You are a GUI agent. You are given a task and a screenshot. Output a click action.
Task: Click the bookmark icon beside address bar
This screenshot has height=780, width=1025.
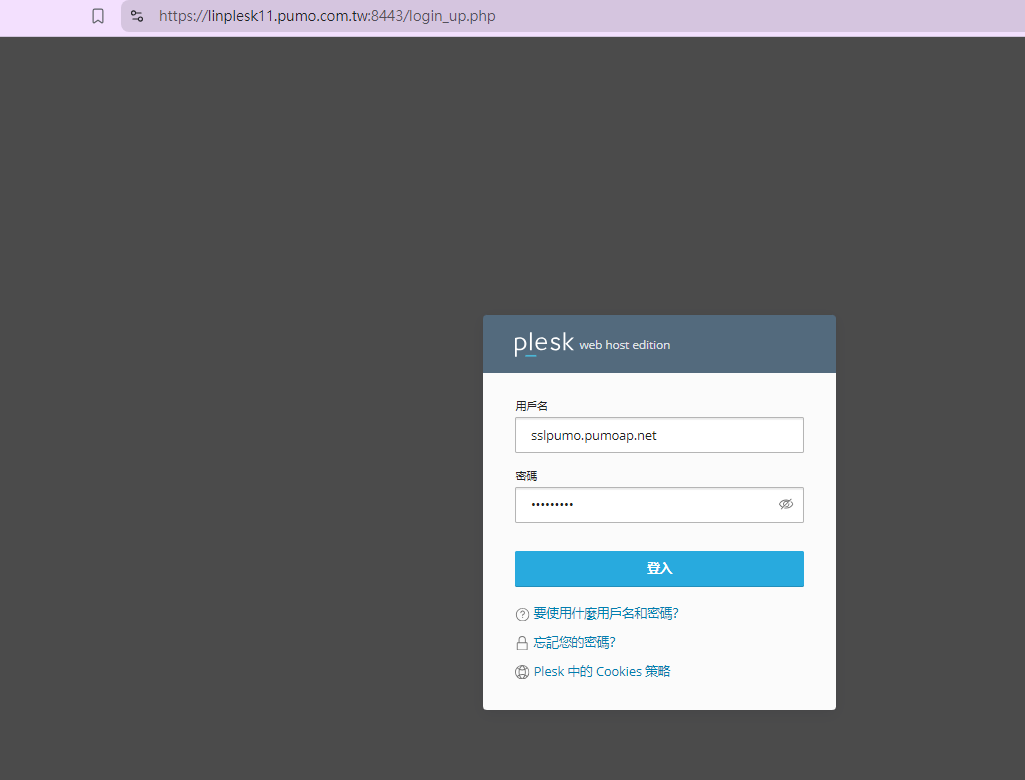98,16
